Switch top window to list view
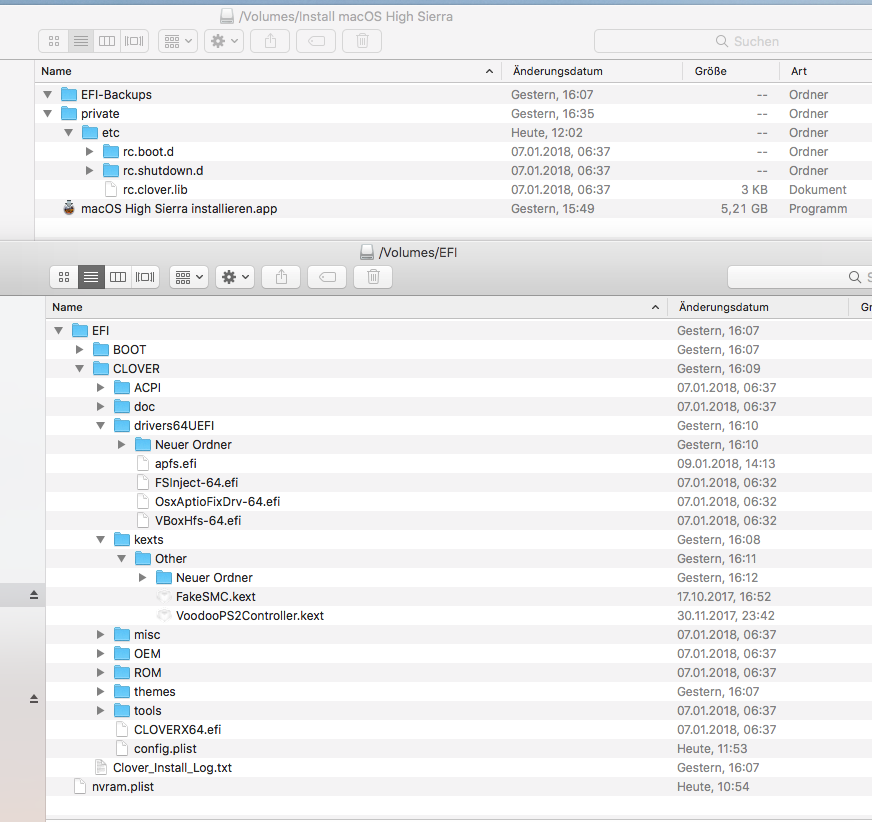 click(81, 41)
